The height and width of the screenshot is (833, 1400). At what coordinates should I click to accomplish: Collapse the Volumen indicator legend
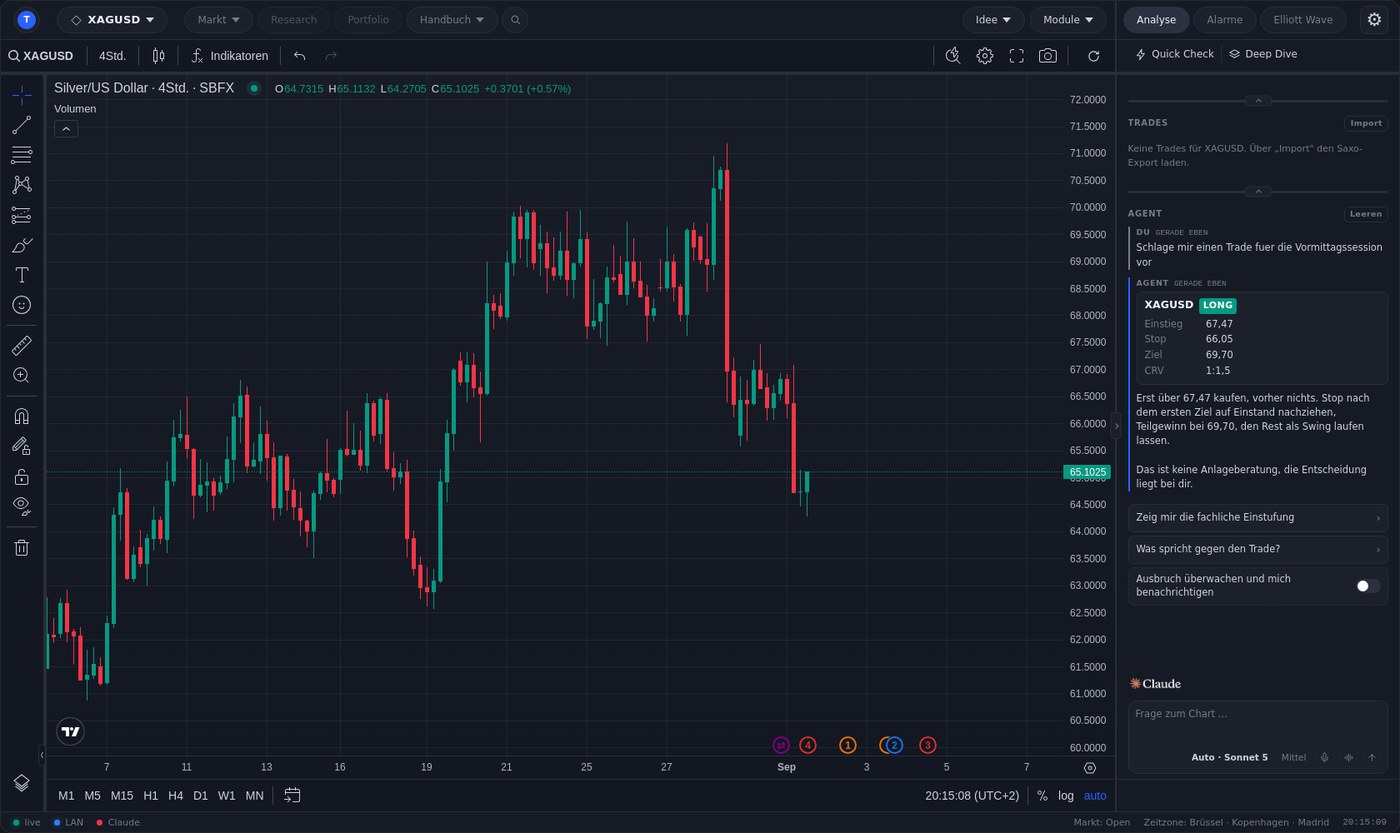[66, 128]
